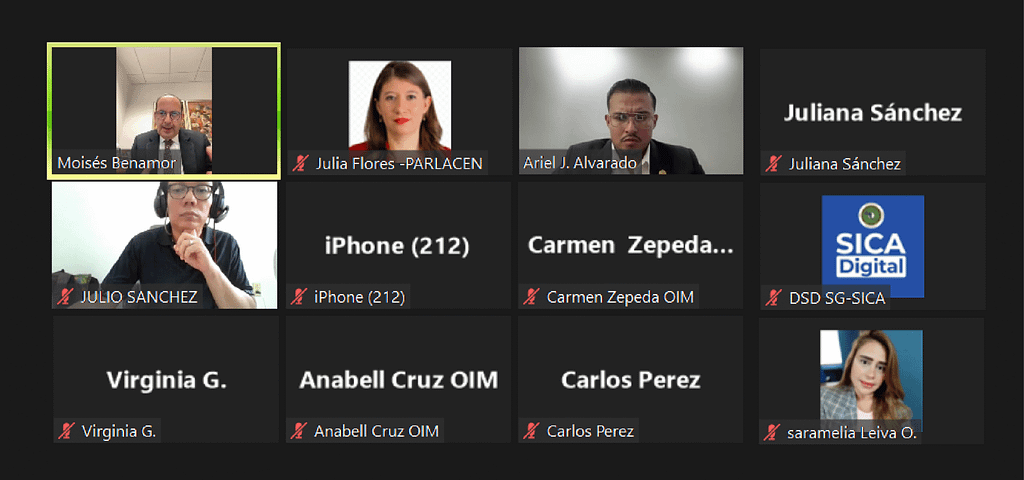Click muted mic icon beside Virginia G. label
This screenshot has height=480, width=1024.
coord(66,431)
